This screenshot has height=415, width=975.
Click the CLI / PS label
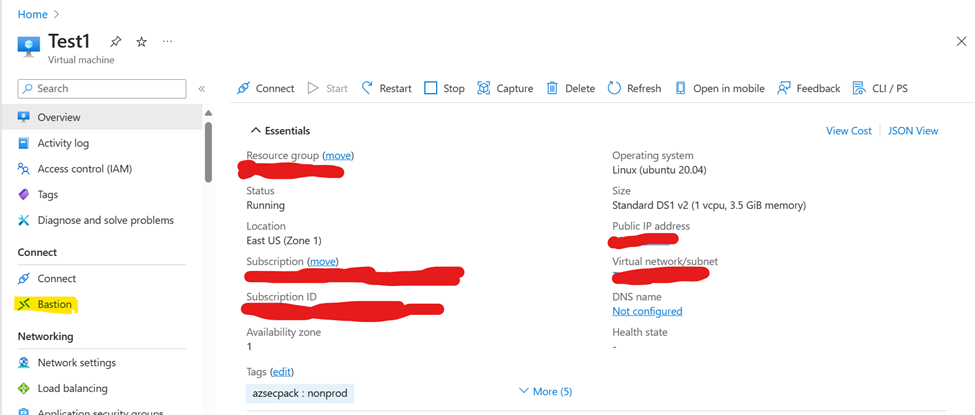(890, 89)
